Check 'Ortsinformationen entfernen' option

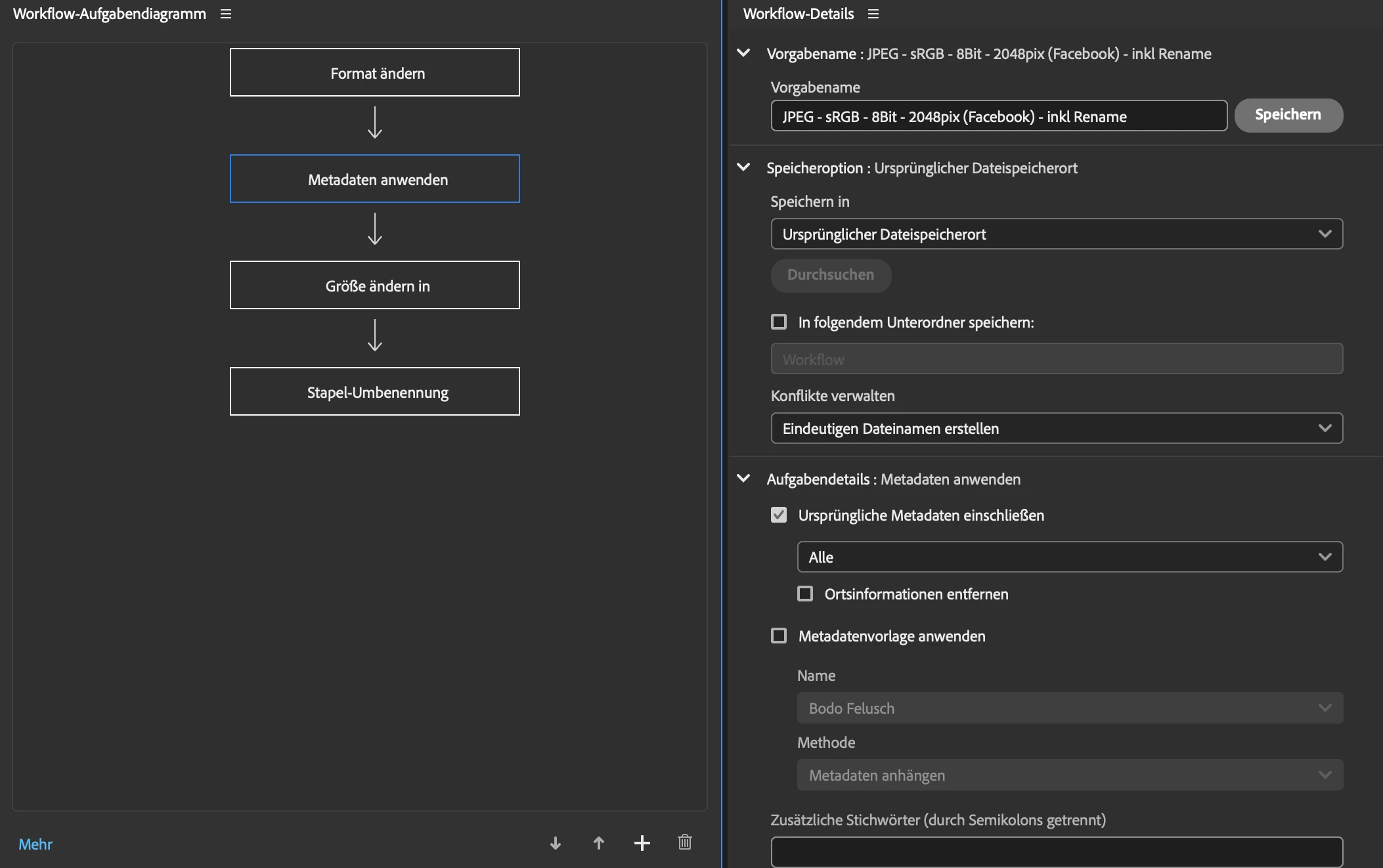805,594
